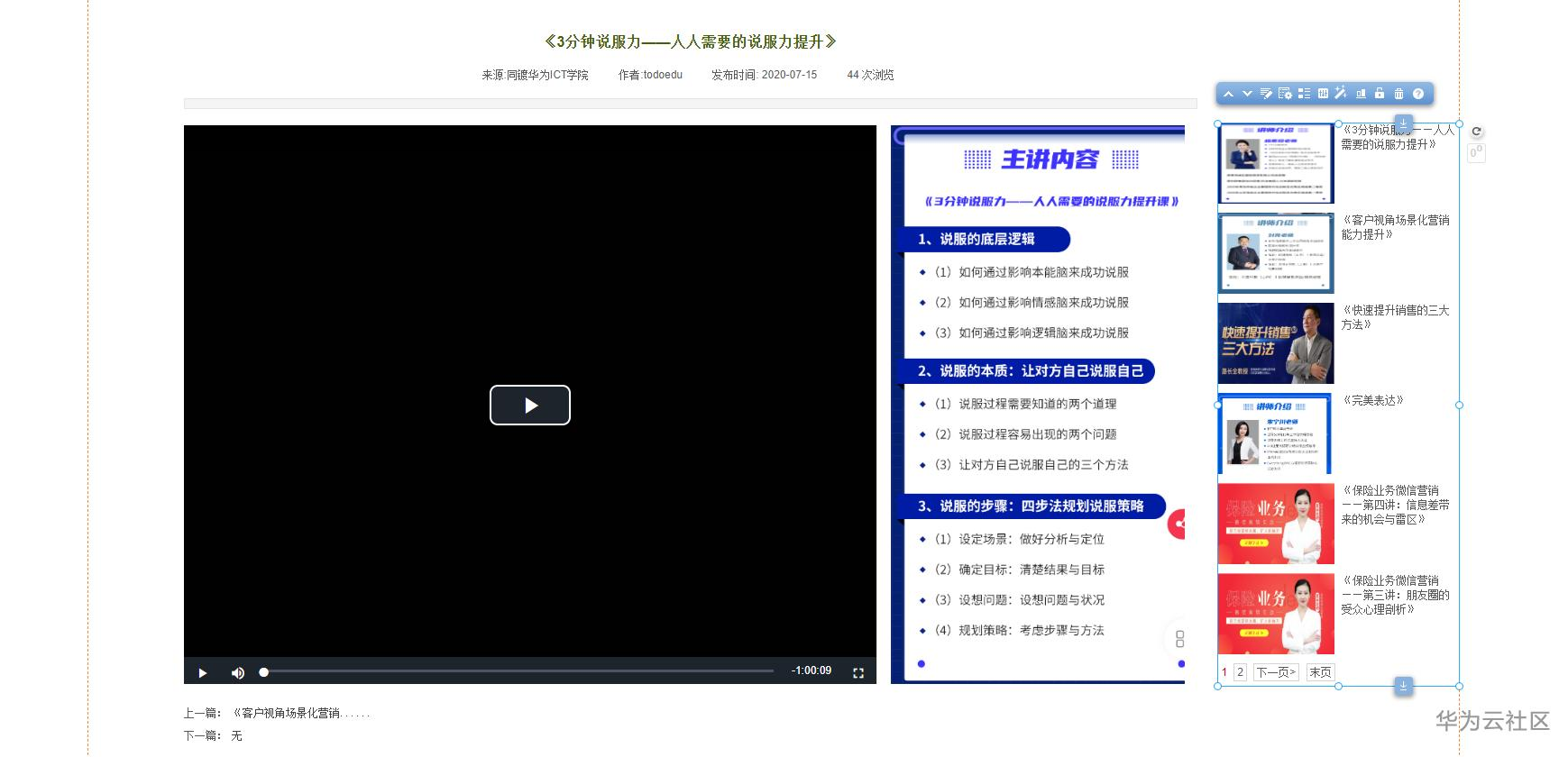The image size is (1568, 757).
Task: Click slide heading 3、说服的步骤：四步法规划说服策略
Action: [x=1031, y=506]
